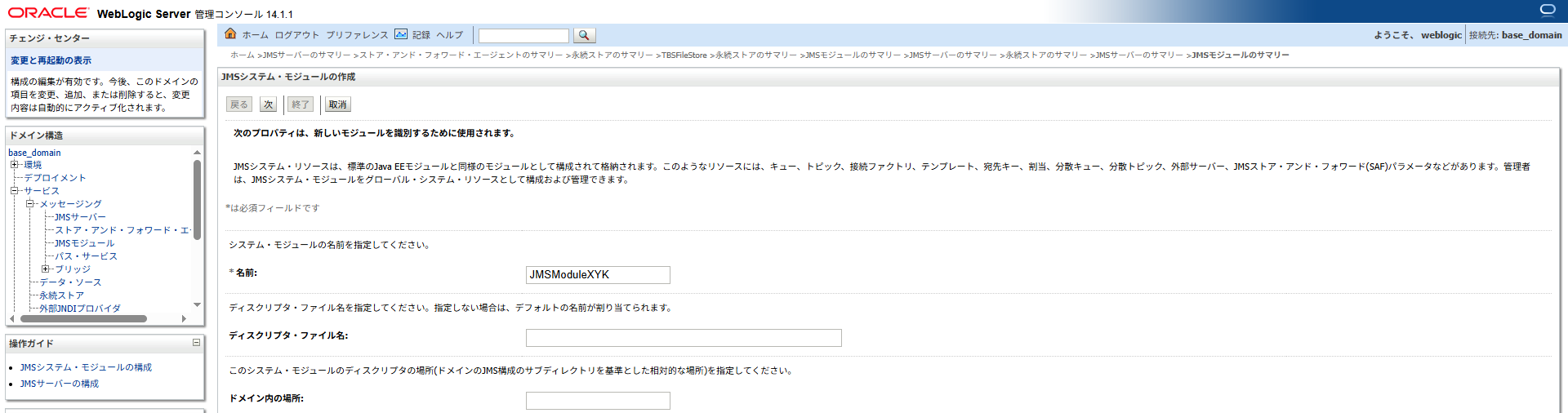Click 接続先: base_domain text
The width and height of the screenshot is (1568, 413).
tap(1516, 35)
